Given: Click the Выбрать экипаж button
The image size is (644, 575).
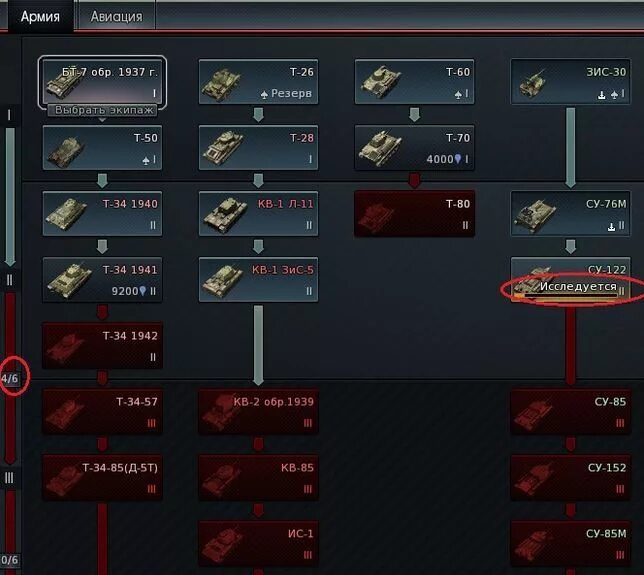Looking at the screenshot, I should click(x=103, y=110).
